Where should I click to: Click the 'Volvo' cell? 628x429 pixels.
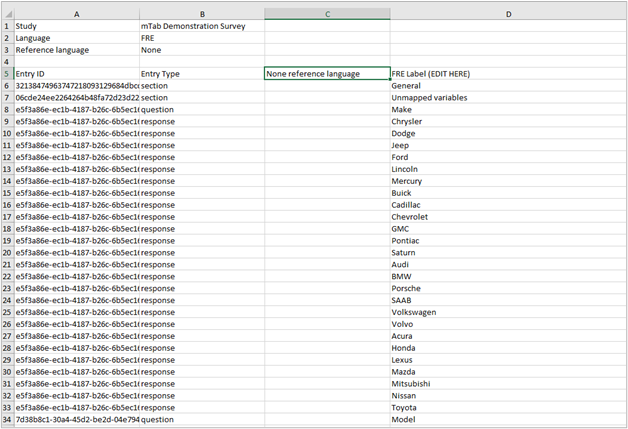pyautogui.click(x=508, y=324)
